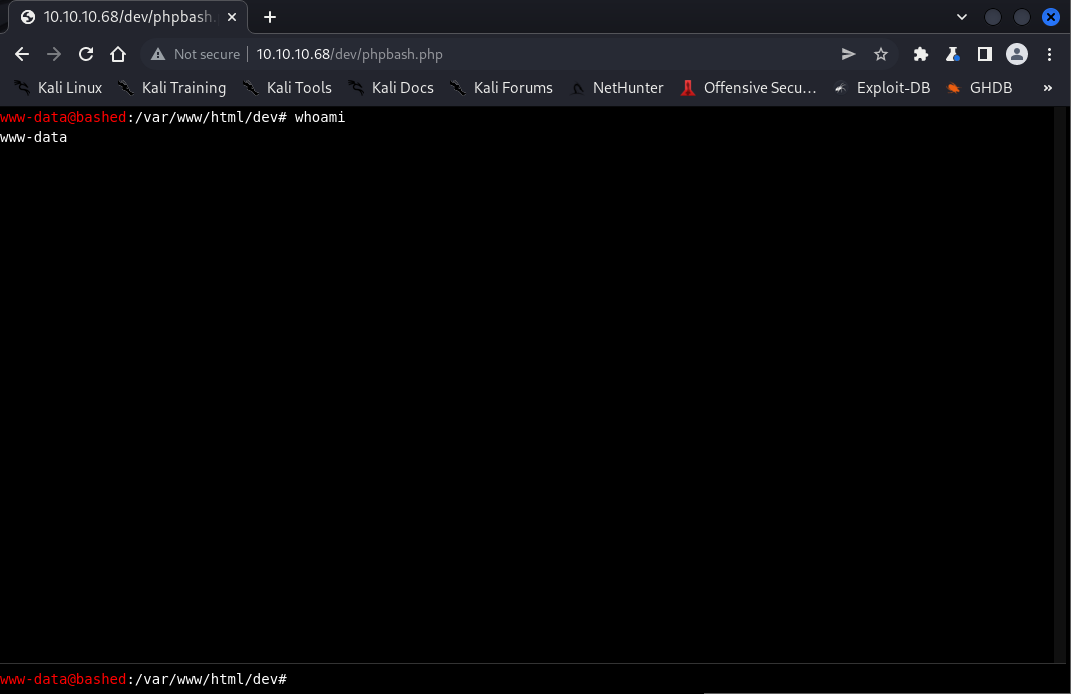Open the user profile avatar

coord(1017,54)
